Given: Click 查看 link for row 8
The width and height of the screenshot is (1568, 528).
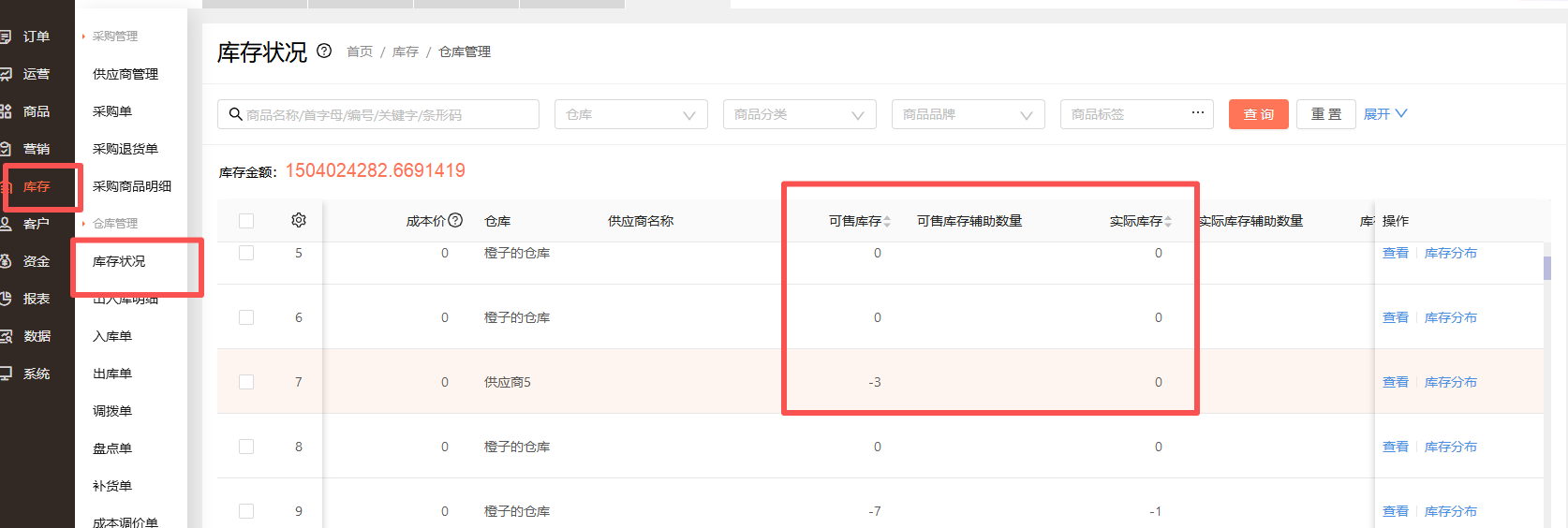Looking at the screenshot, I should pyautogui.click(x=1396, y=447).
